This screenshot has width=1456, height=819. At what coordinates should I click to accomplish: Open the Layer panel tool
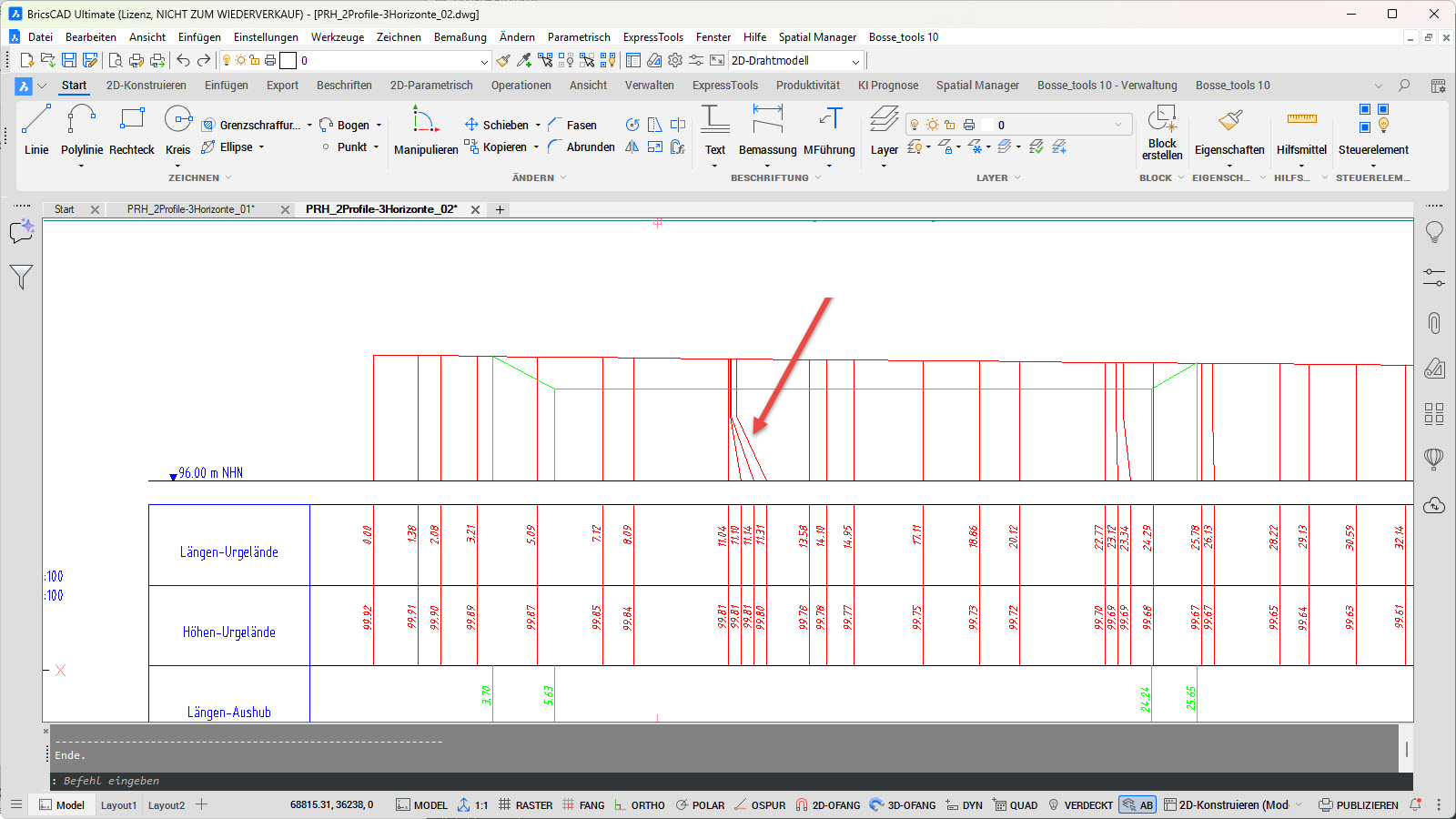885,130
